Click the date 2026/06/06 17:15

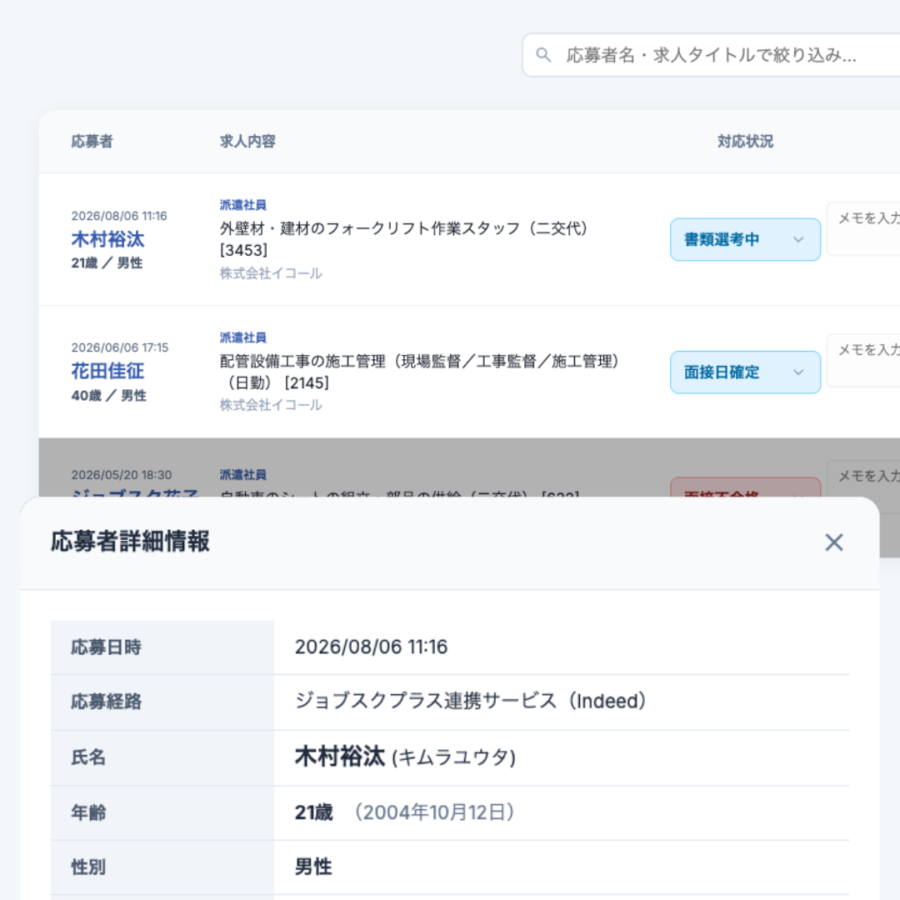[119, 348]
